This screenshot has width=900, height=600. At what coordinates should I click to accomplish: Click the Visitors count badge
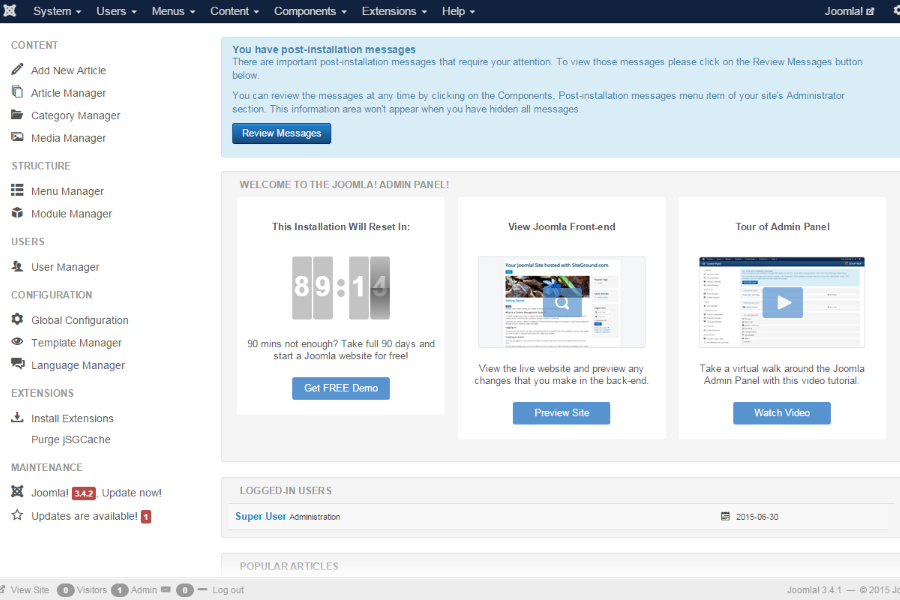point(65,590)
